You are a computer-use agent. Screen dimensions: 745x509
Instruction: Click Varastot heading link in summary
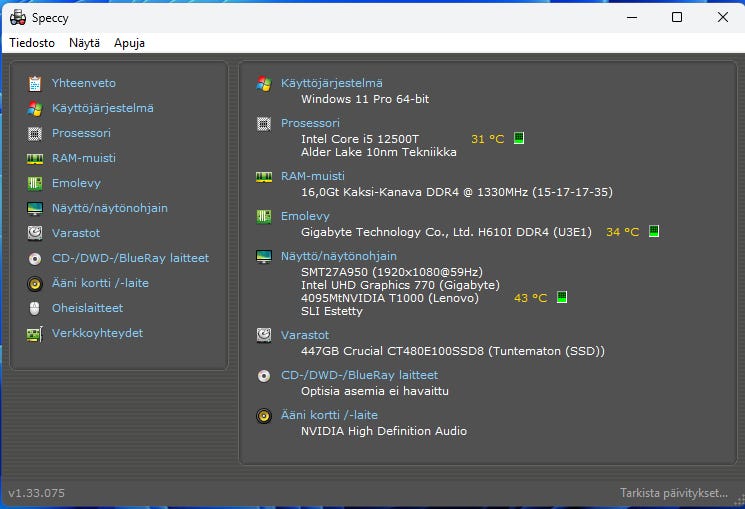(x=305, y=335)
